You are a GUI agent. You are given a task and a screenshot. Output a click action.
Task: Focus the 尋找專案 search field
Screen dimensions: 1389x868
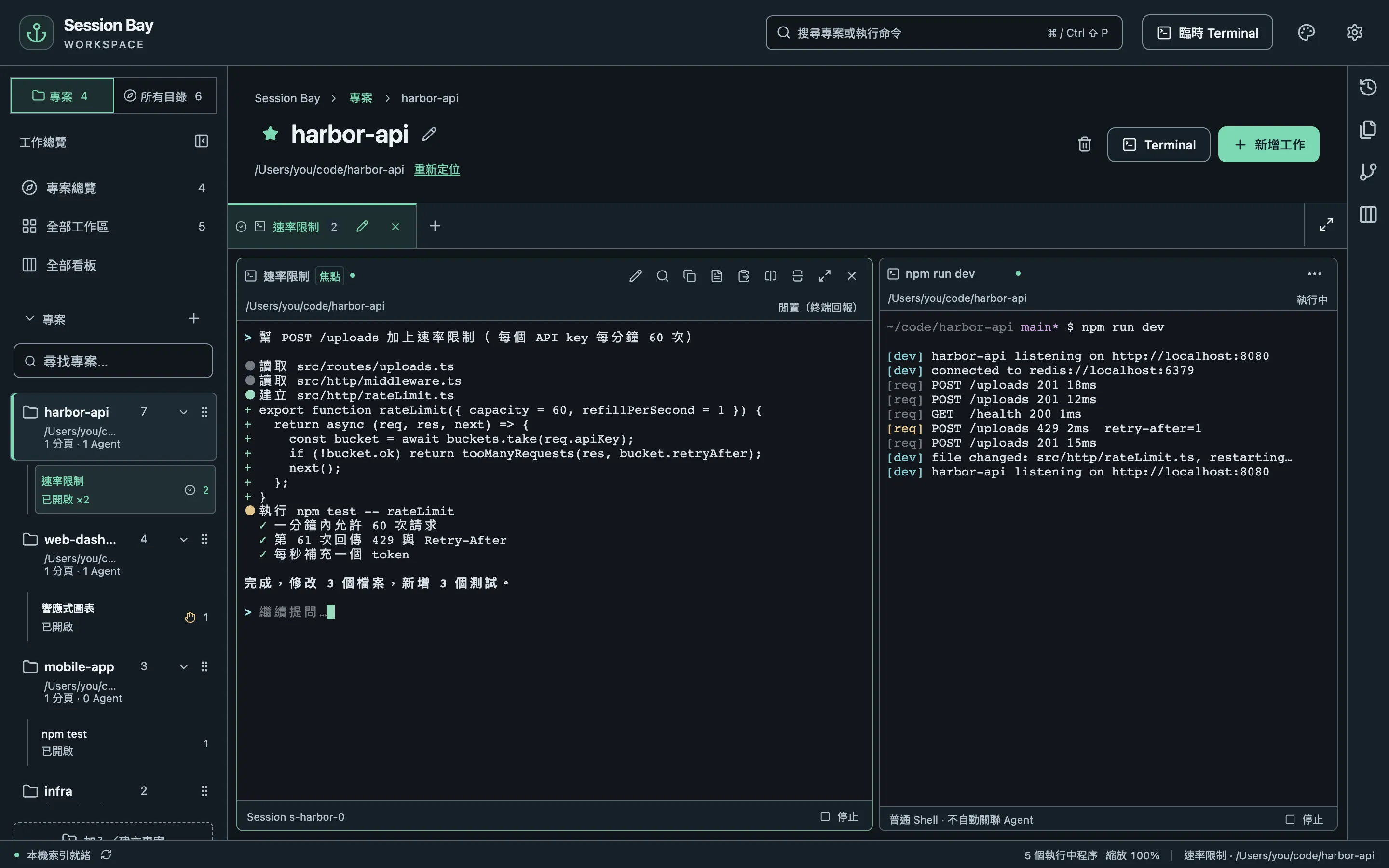point(113,361)
